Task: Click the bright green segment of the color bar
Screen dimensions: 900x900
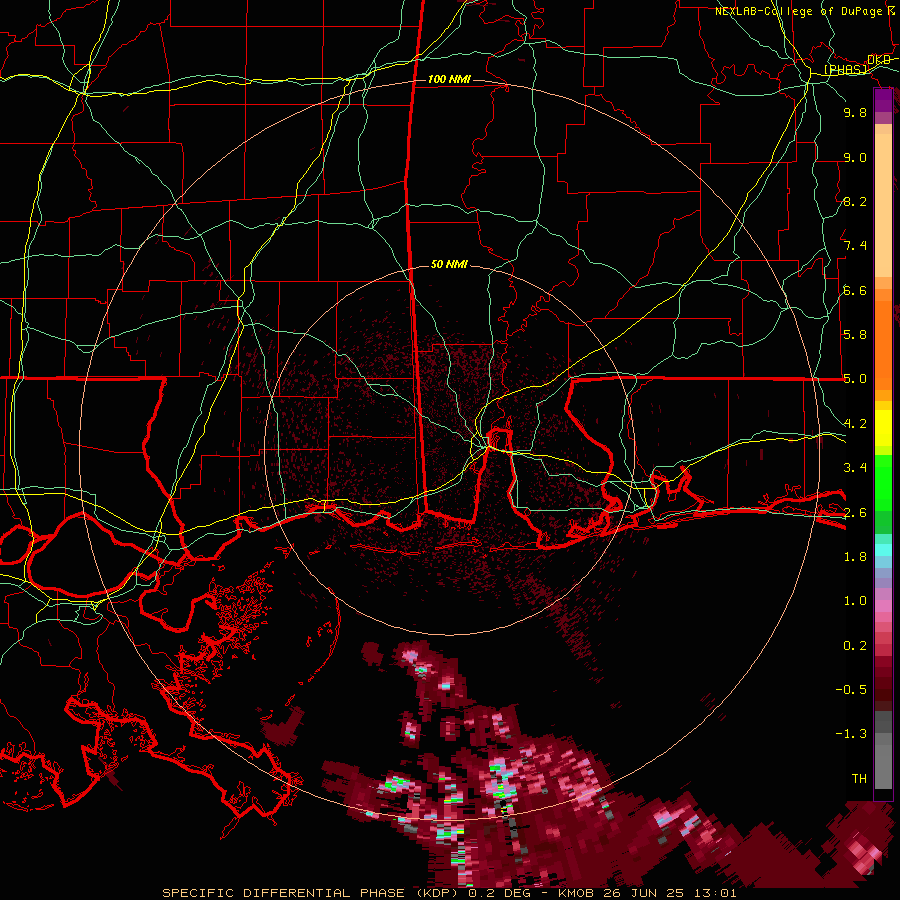Action: [x=883, y=483]
